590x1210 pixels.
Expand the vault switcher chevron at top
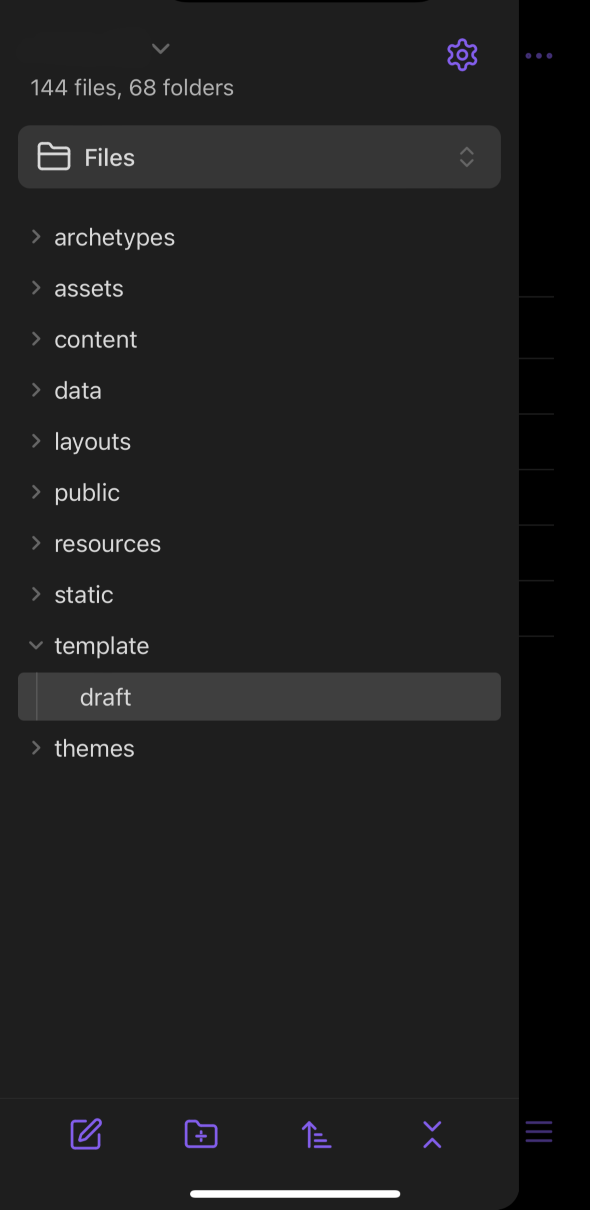(160, 48)
